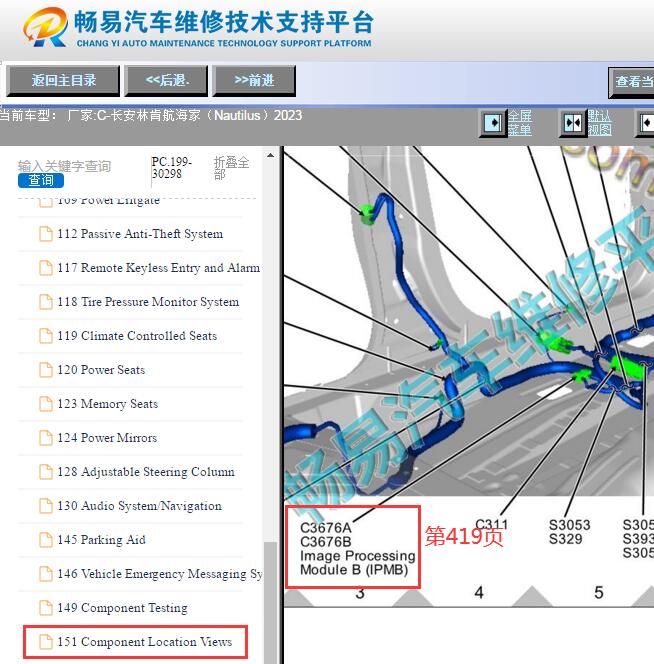The image size is (654, 664).
Task: Open 130 Audio System/Navigation
Action: tap(139, 506)
